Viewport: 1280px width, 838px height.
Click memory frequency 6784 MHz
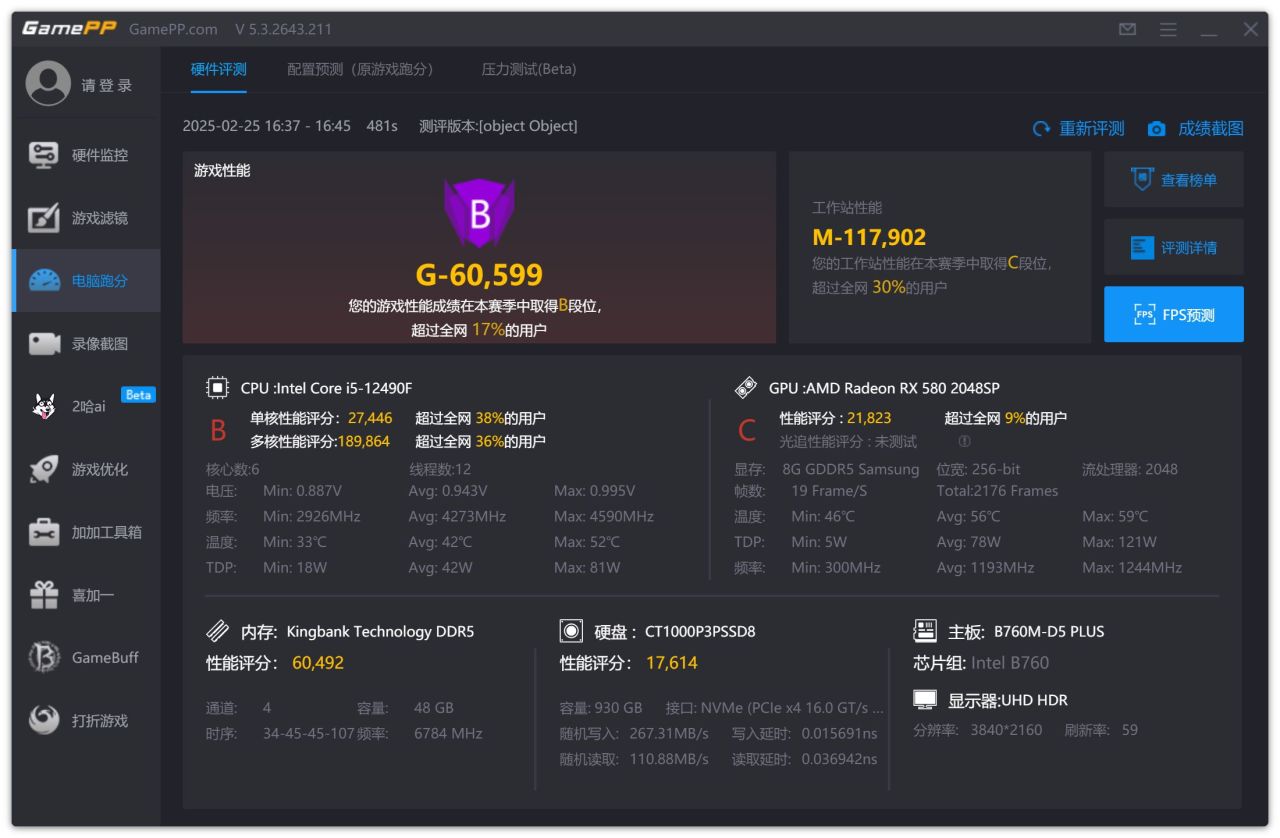448,734
